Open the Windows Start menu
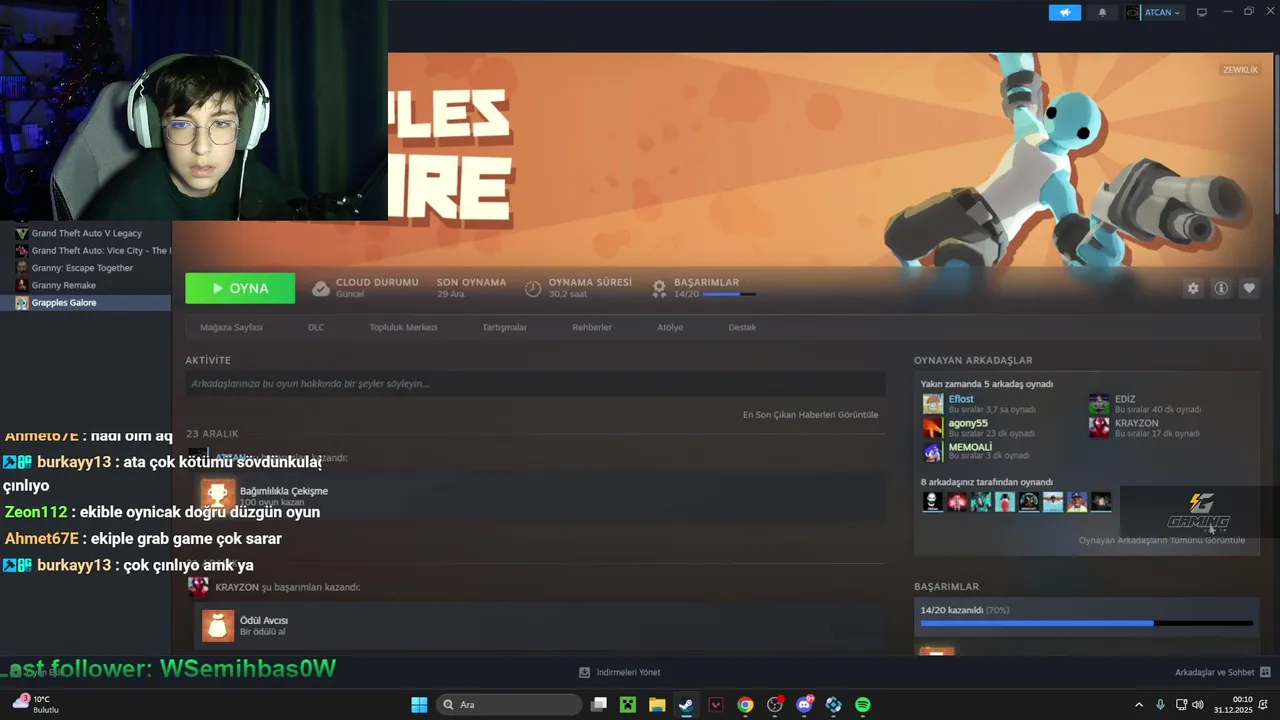1280x720 pixels. point(419,704)
